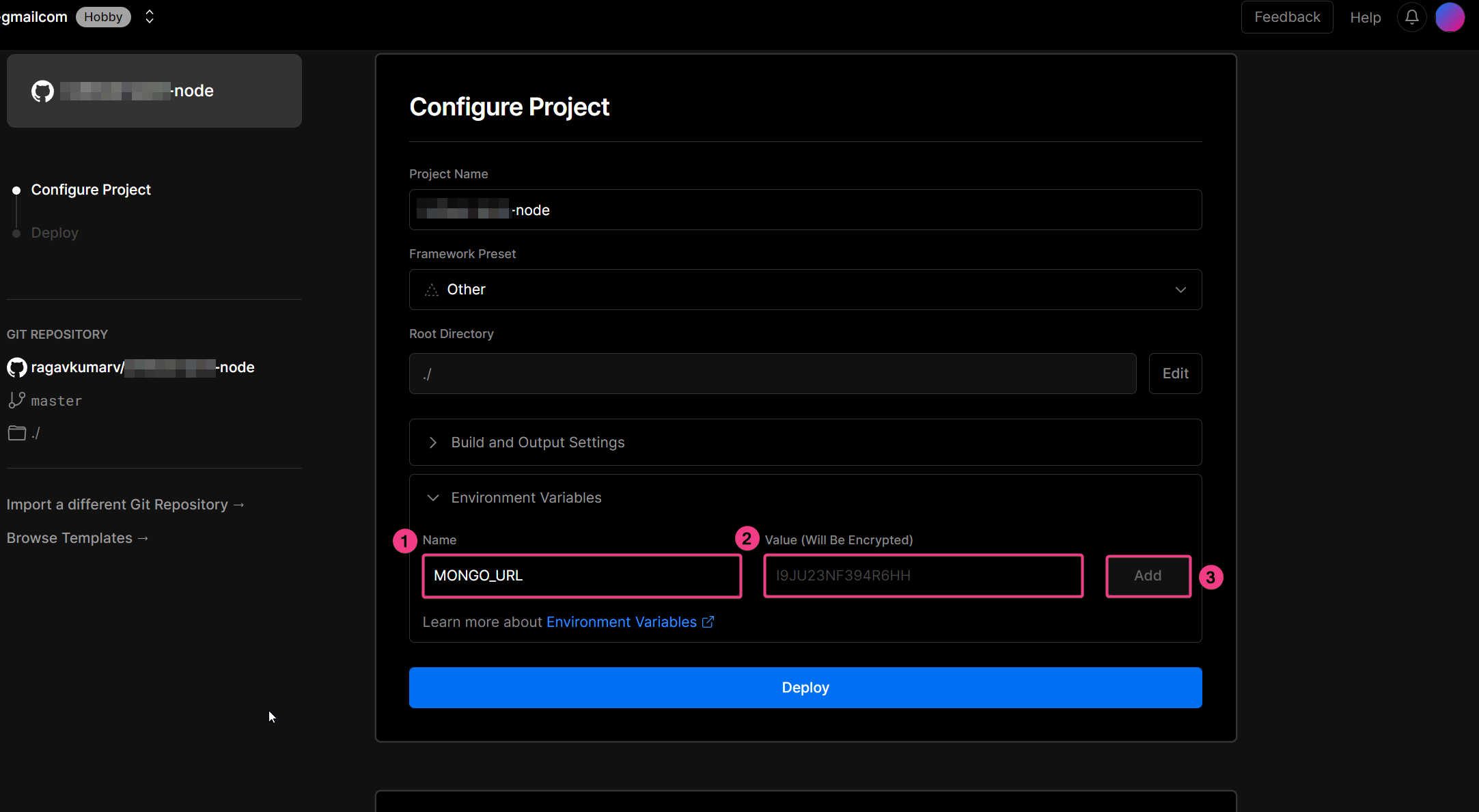Screen dimensions: 1479x812
Task: Click the GitHub icon in repository card
Action: pos(42,91)
